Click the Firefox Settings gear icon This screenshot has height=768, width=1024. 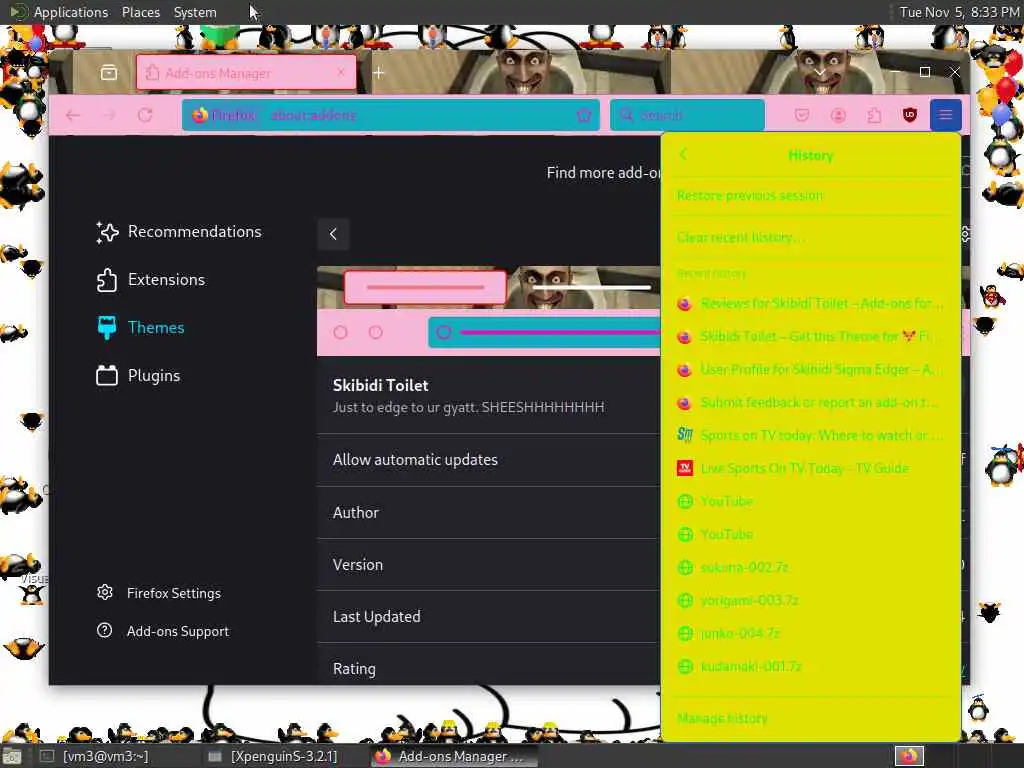[x=104, y=592]
